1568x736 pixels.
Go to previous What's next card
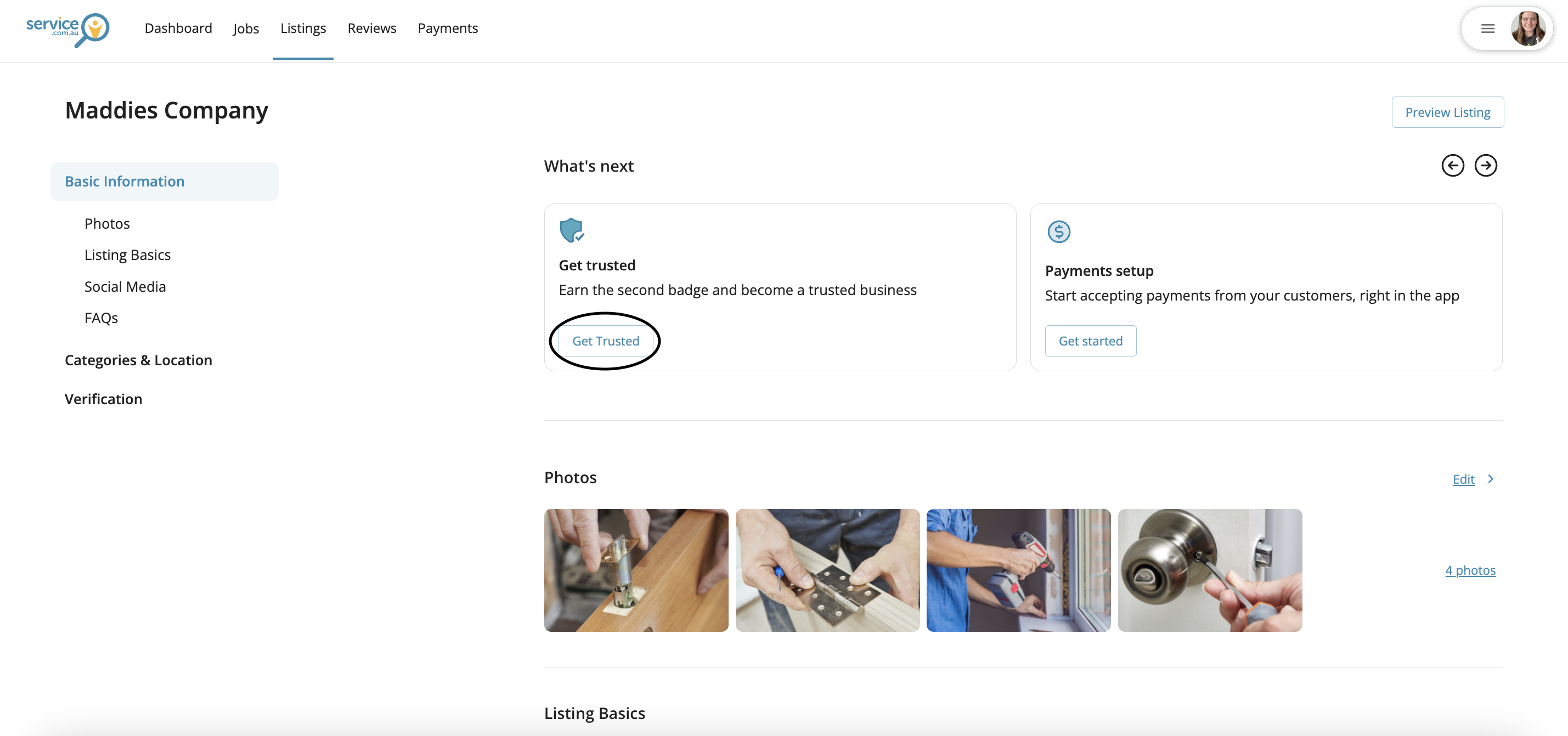pyautogui.click(x=1452, y=166)
